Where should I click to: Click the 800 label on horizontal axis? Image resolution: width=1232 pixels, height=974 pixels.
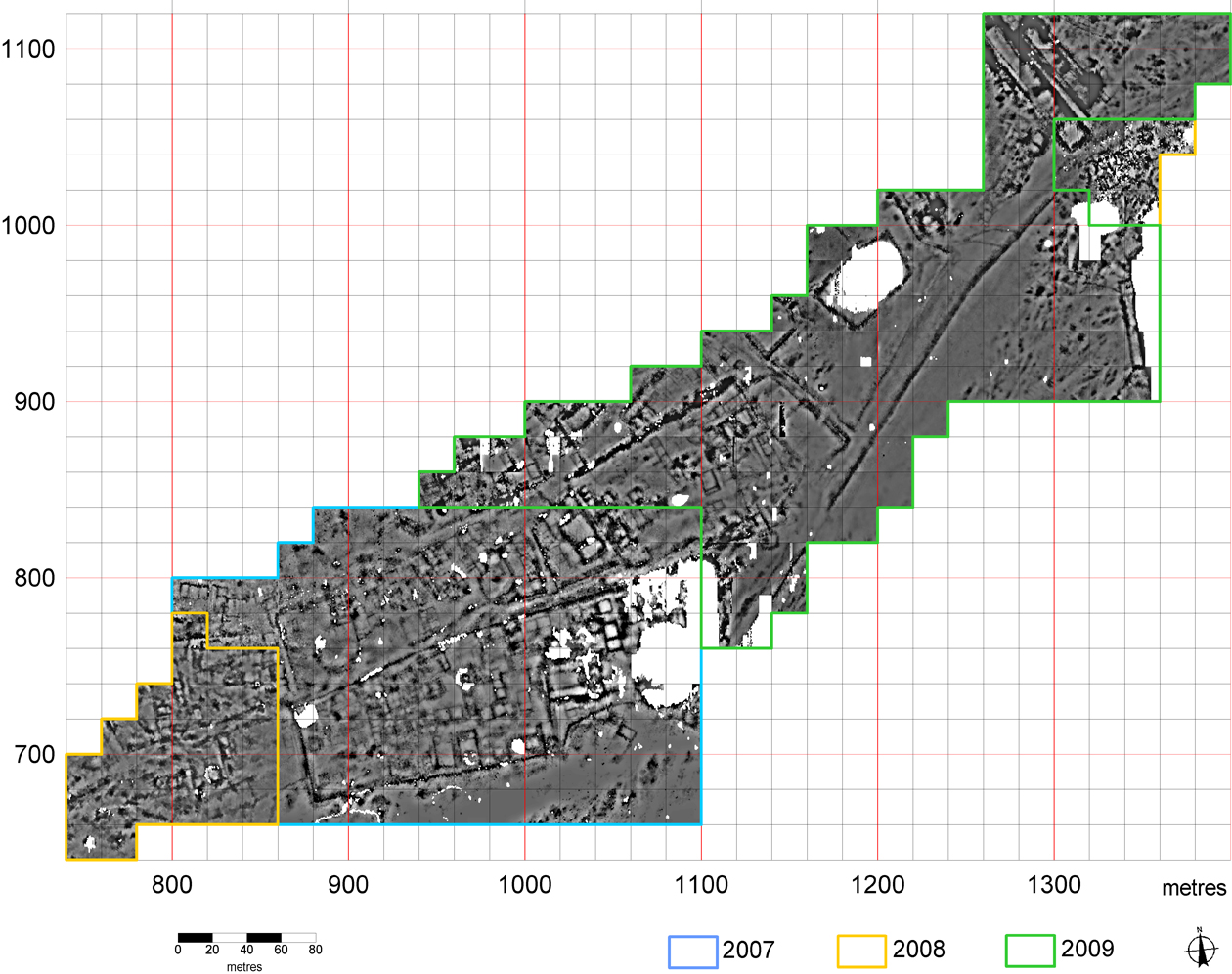[172, 885]
